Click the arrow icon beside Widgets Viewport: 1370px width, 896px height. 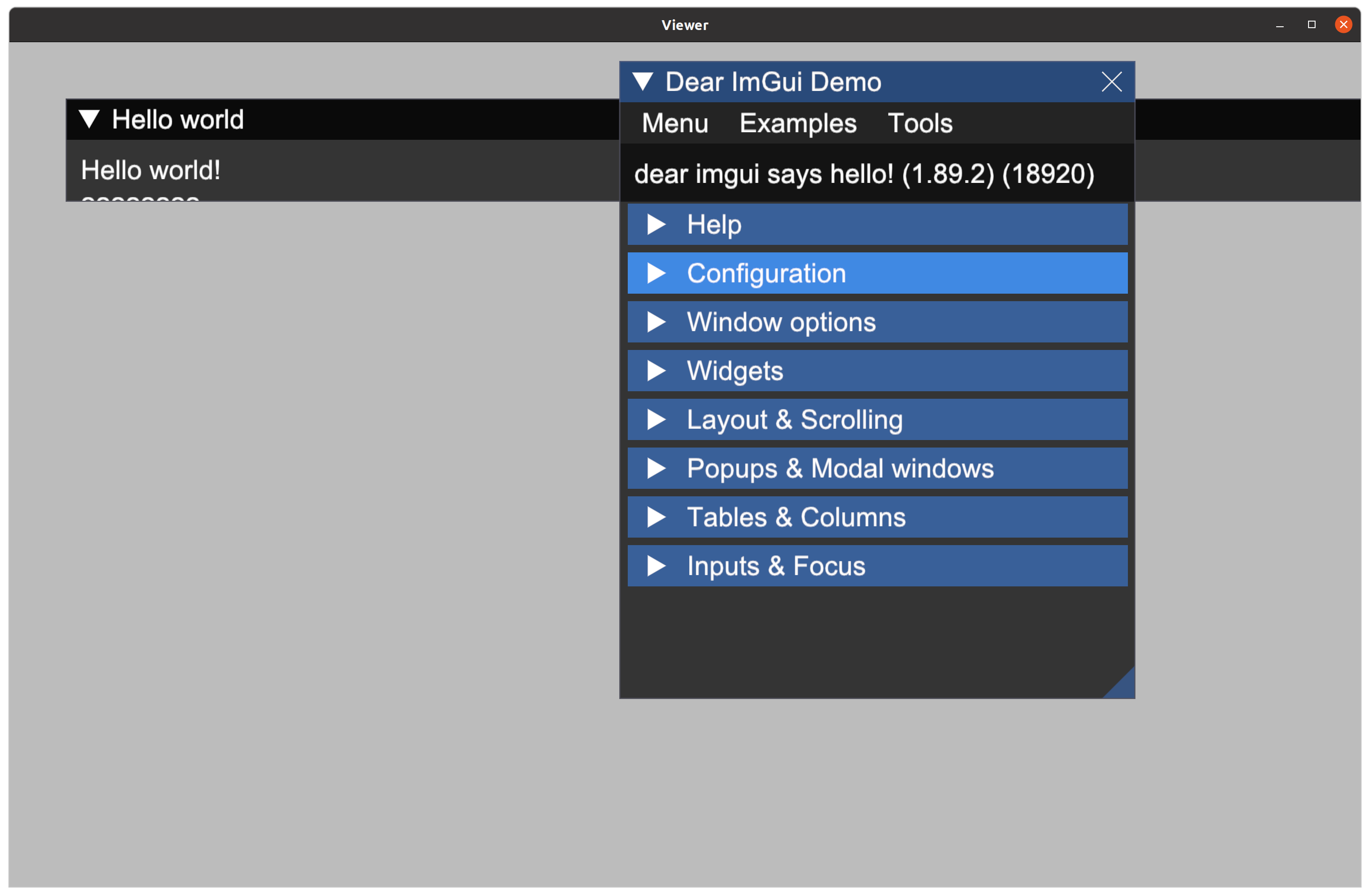pos(655,371)
